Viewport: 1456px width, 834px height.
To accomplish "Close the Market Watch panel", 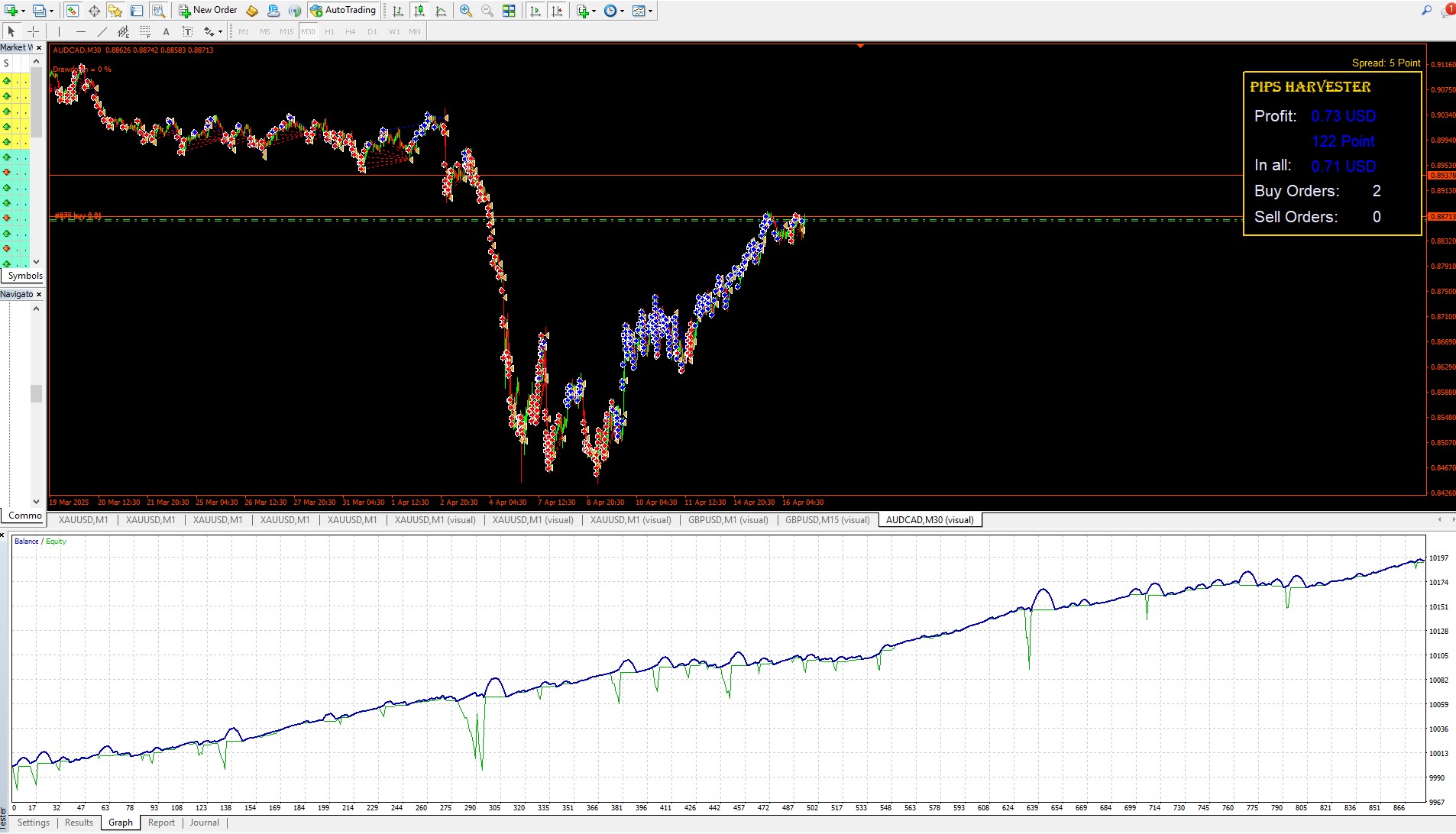I will coord(39,47).
